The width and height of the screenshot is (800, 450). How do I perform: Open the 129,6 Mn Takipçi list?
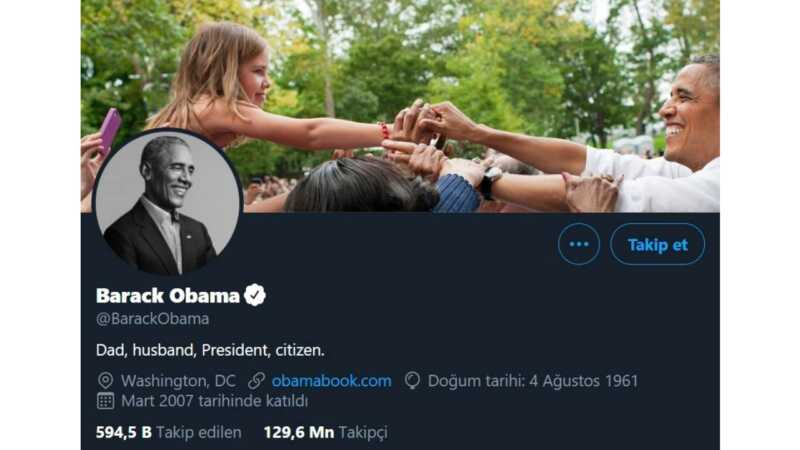325,433
